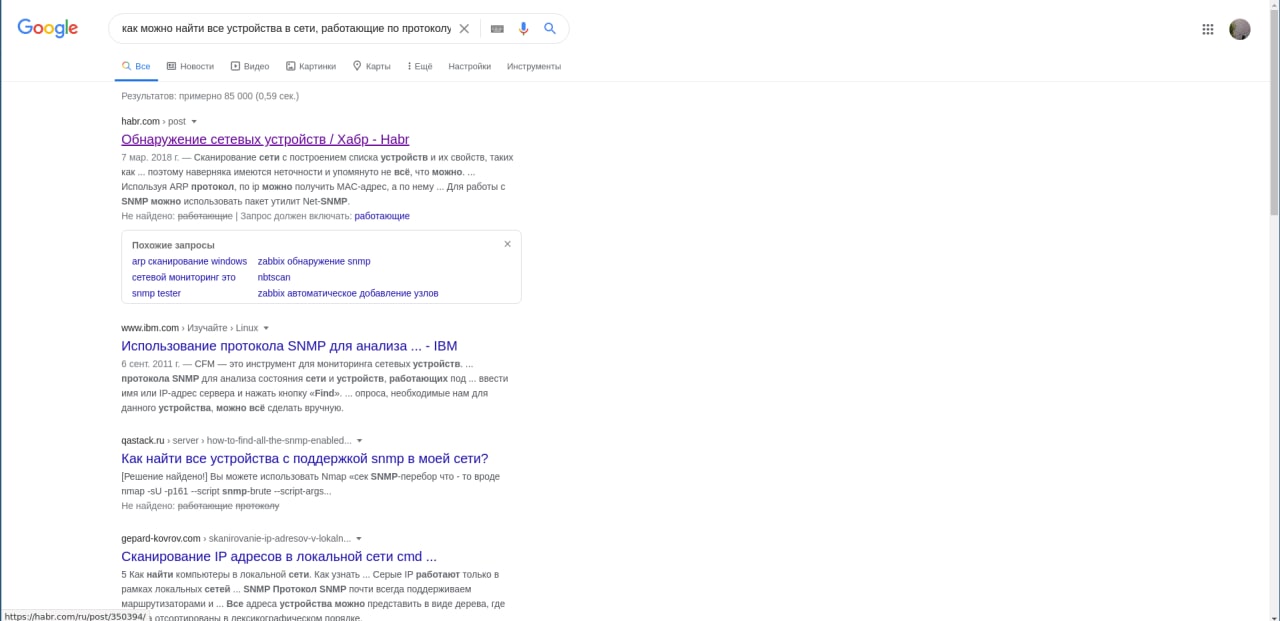The image size is (1280, 621).
Task: Open result Как найти все устройства с поддержкой snmp
Action: 305,459
